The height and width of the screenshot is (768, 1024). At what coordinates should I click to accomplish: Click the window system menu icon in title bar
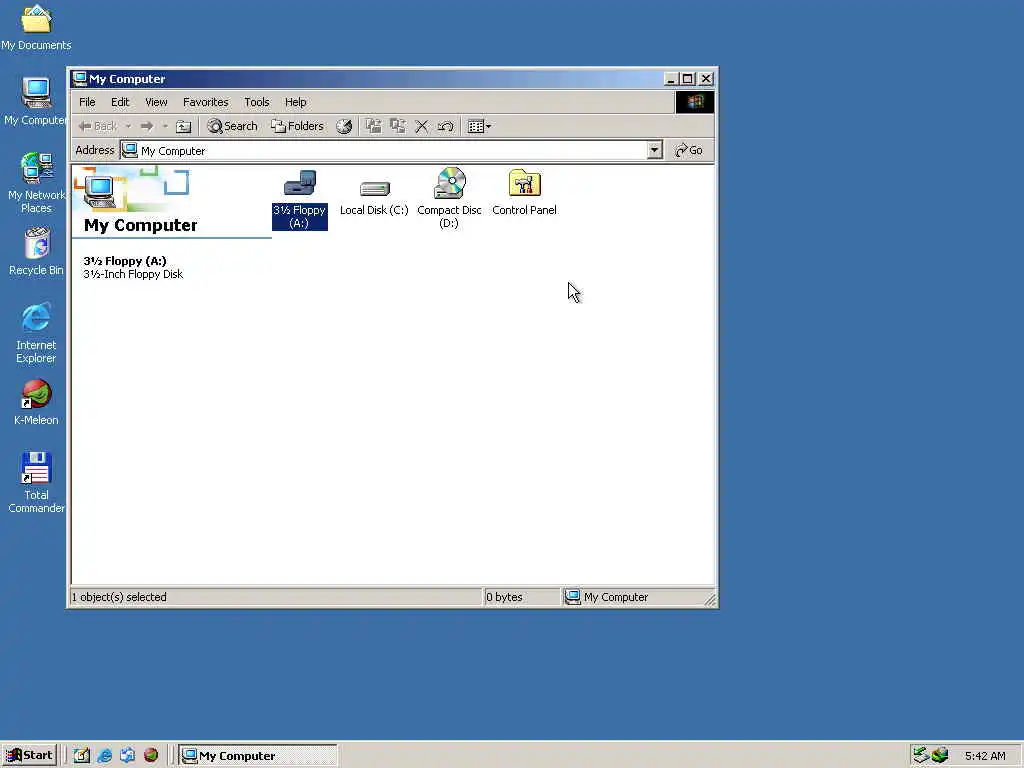[x=80, y=79]
